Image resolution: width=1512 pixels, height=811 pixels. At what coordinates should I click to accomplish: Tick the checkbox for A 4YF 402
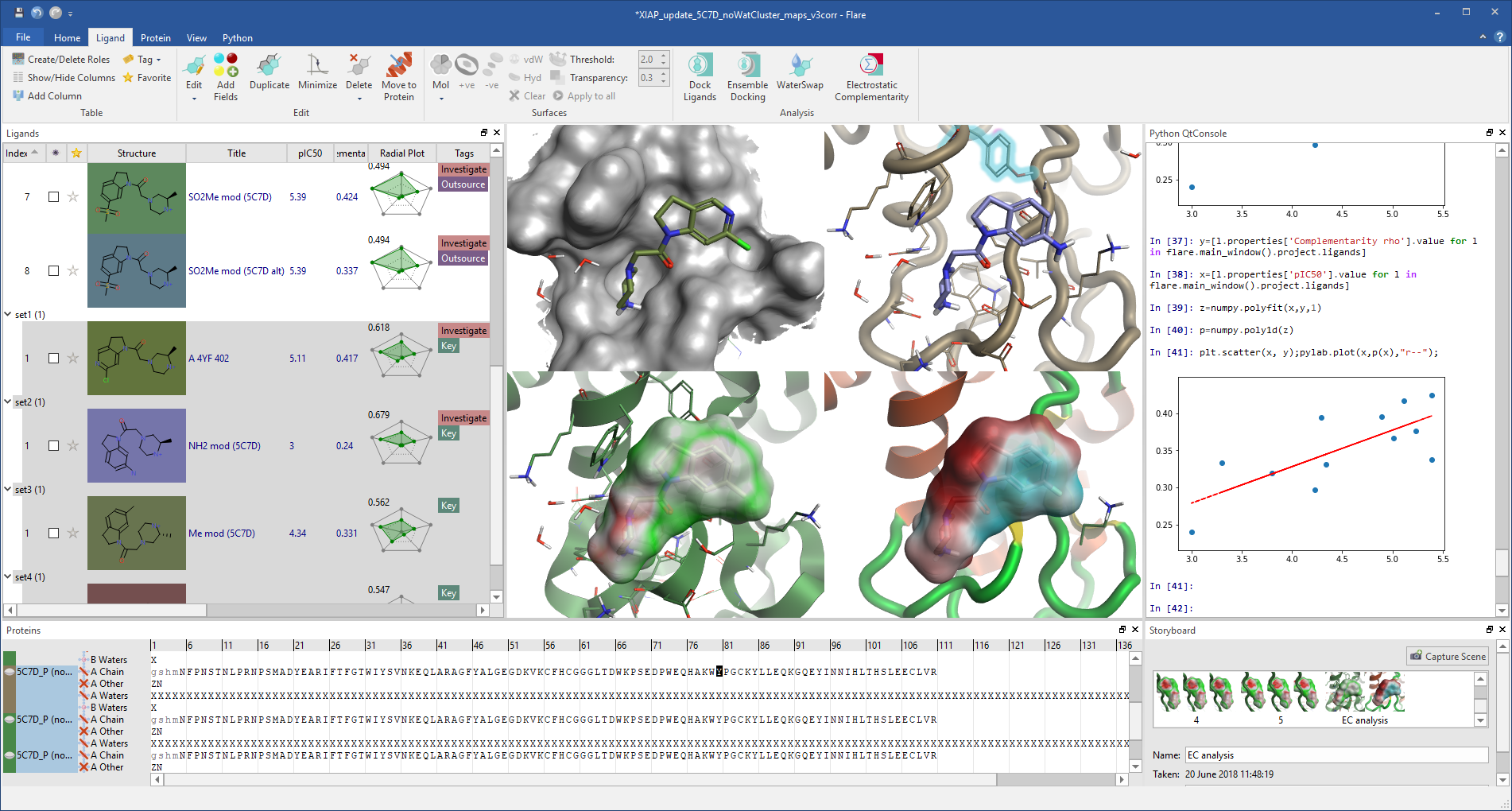(54, 359)
